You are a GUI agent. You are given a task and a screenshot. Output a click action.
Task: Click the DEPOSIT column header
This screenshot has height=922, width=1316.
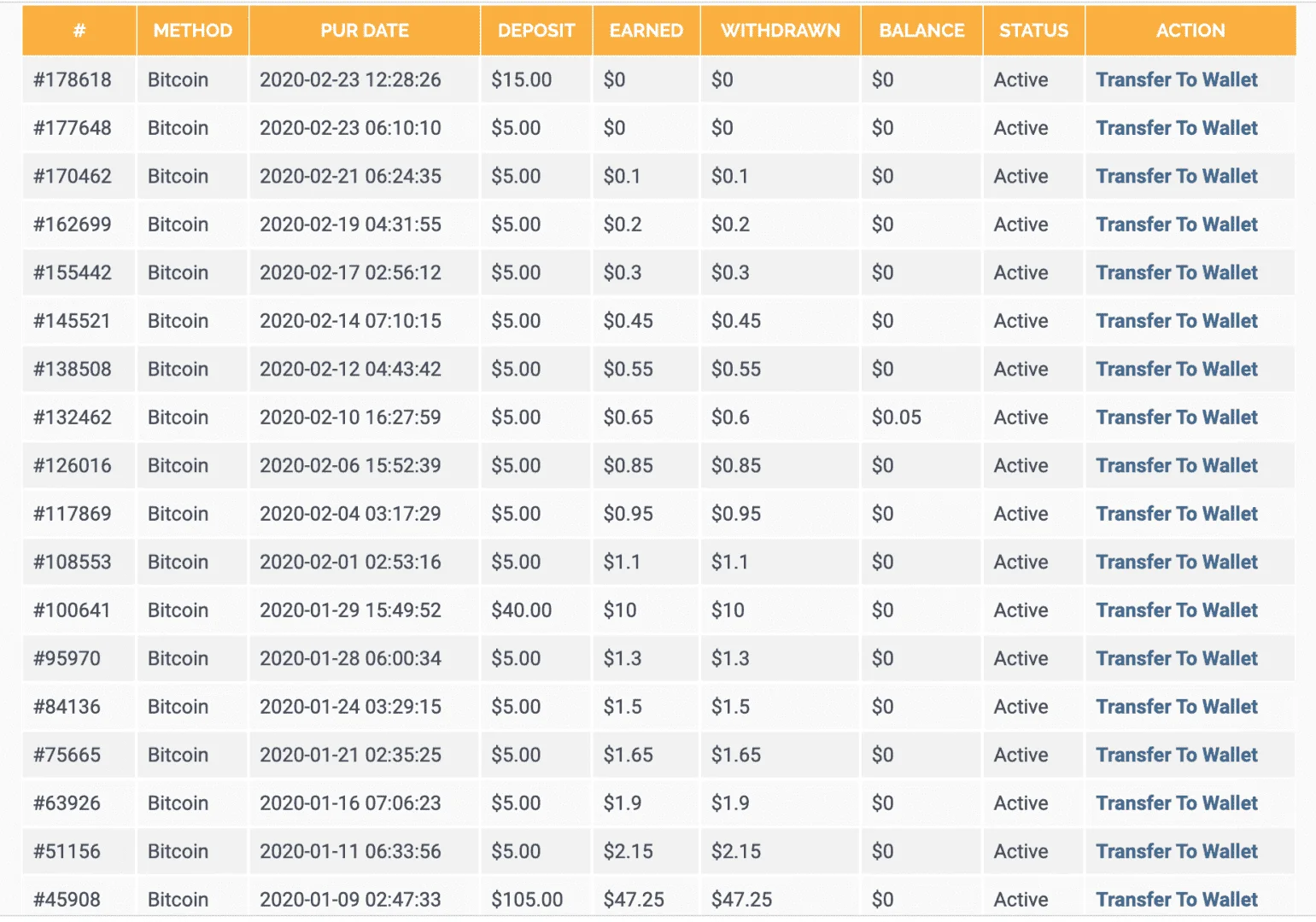(x=536, y=31)
